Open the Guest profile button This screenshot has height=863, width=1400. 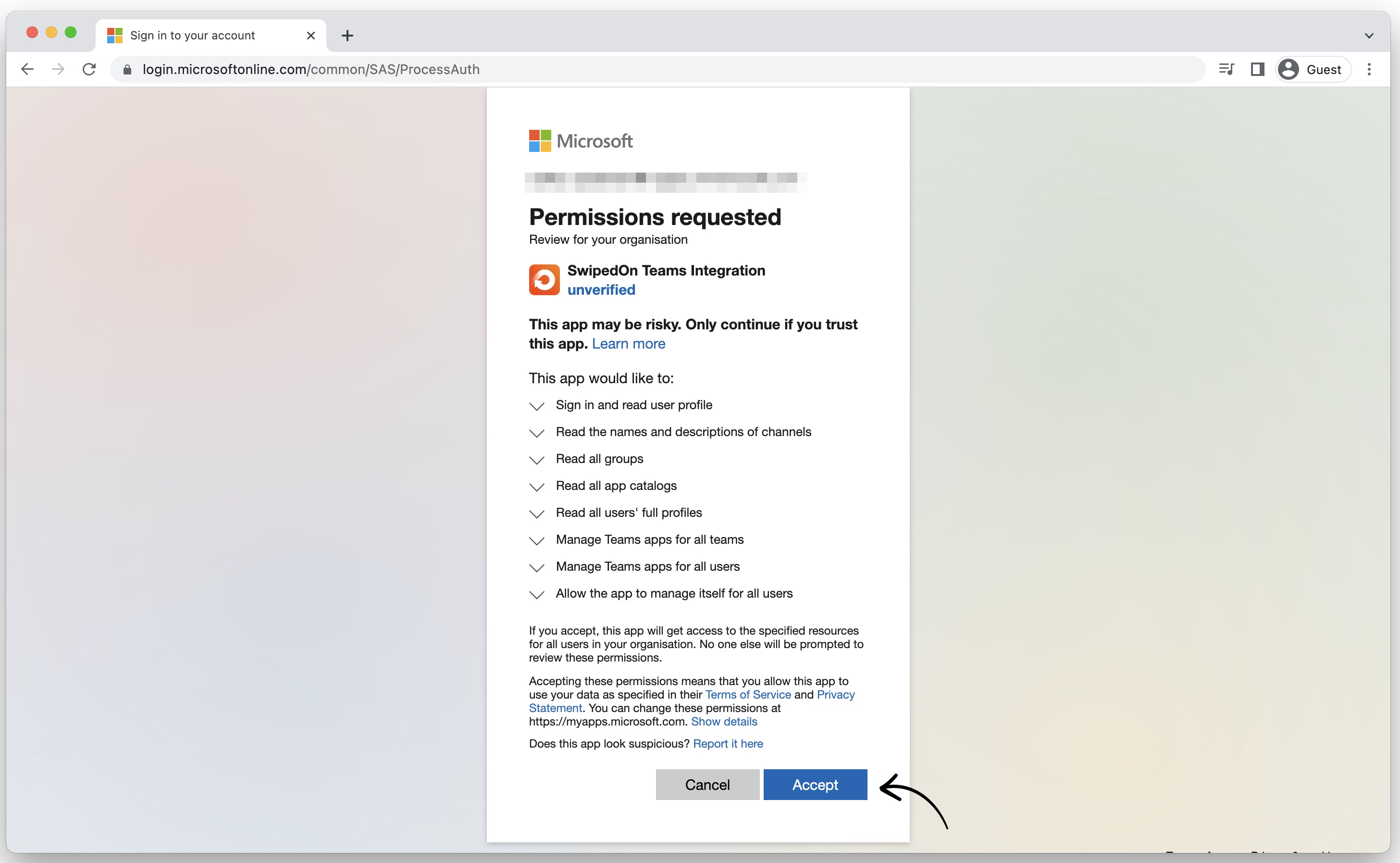(x=1313, y=69)
